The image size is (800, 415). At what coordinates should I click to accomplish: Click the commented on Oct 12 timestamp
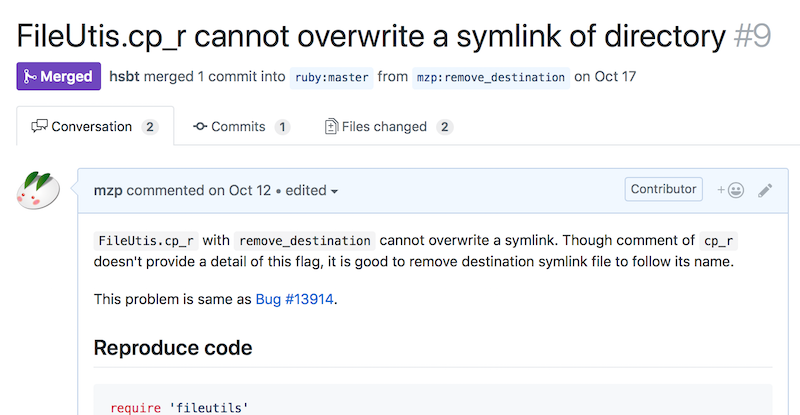pos(198,190)
